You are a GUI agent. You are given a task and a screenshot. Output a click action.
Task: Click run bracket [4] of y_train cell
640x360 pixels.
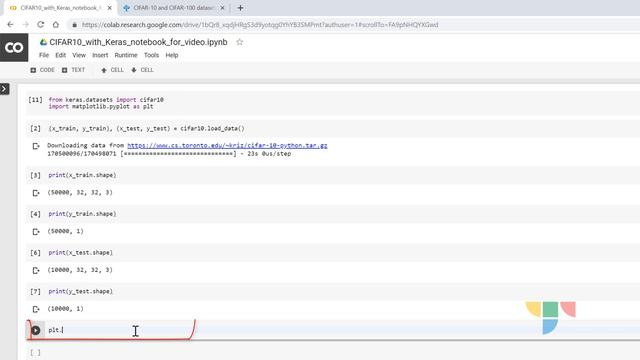(35, 214)
